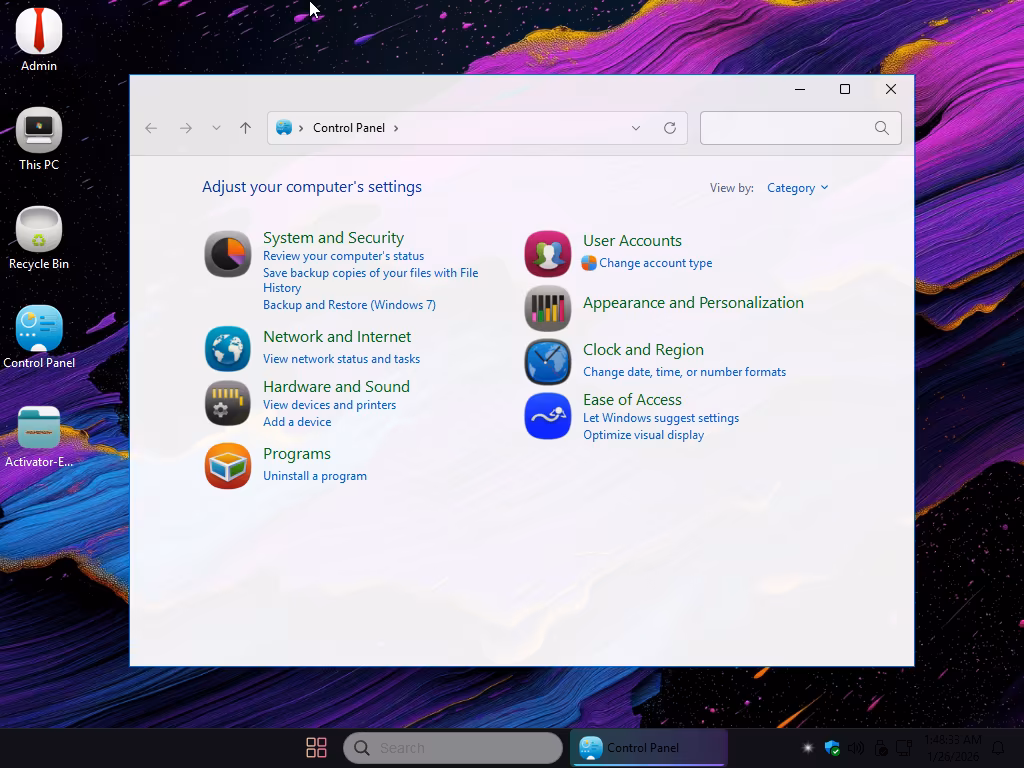Expand the address bar history dropdown
1024x768 pixels.
coord(636,128)
